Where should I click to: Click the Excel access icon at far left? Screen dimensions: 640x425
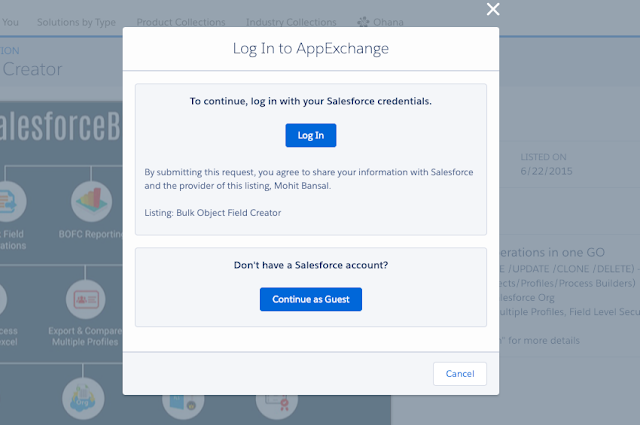click(x=3, y=299)
